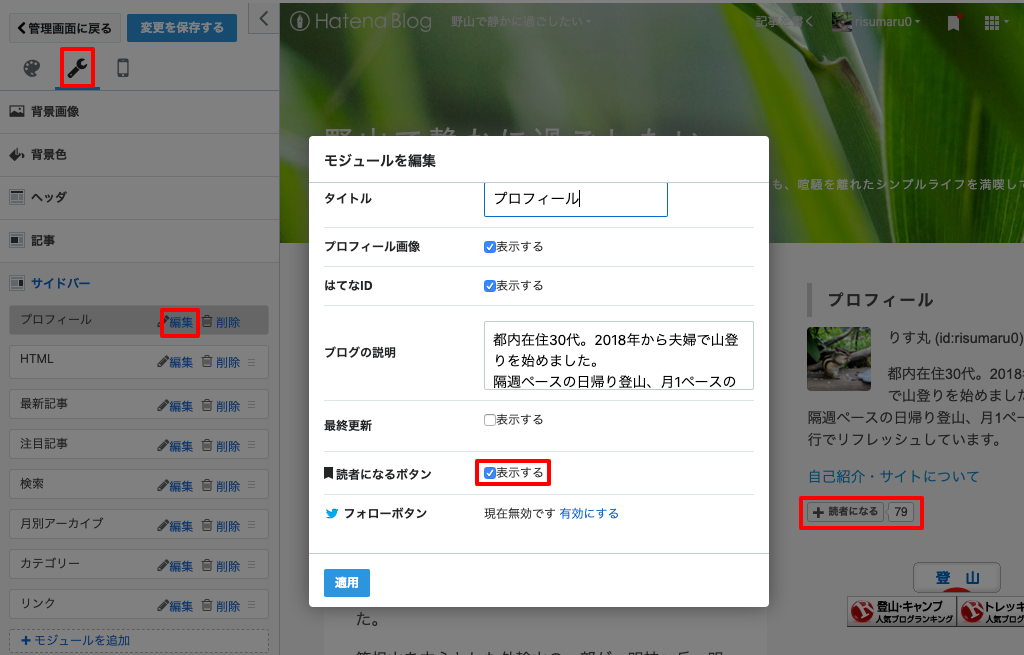
Task: Delete the リンク module
Action: (x=221, y=605)
